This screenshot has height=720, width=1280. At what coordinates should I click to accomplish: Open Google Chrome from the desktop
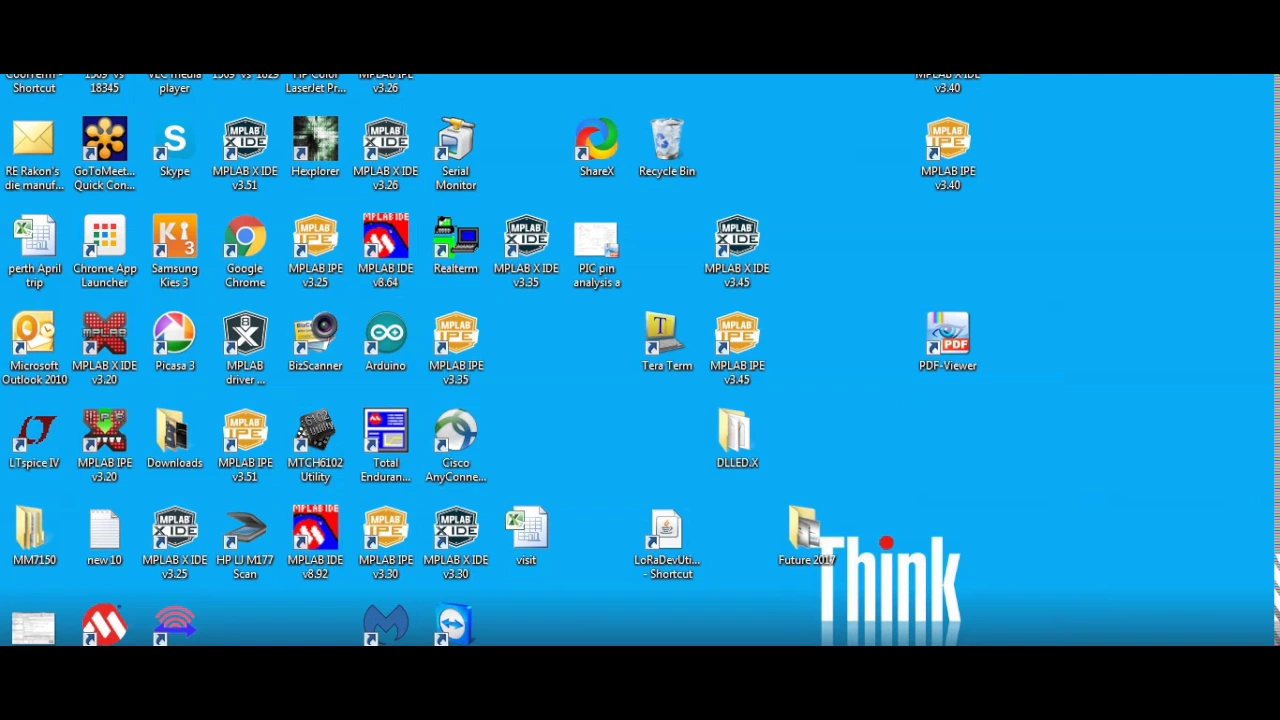pos(245,252)
